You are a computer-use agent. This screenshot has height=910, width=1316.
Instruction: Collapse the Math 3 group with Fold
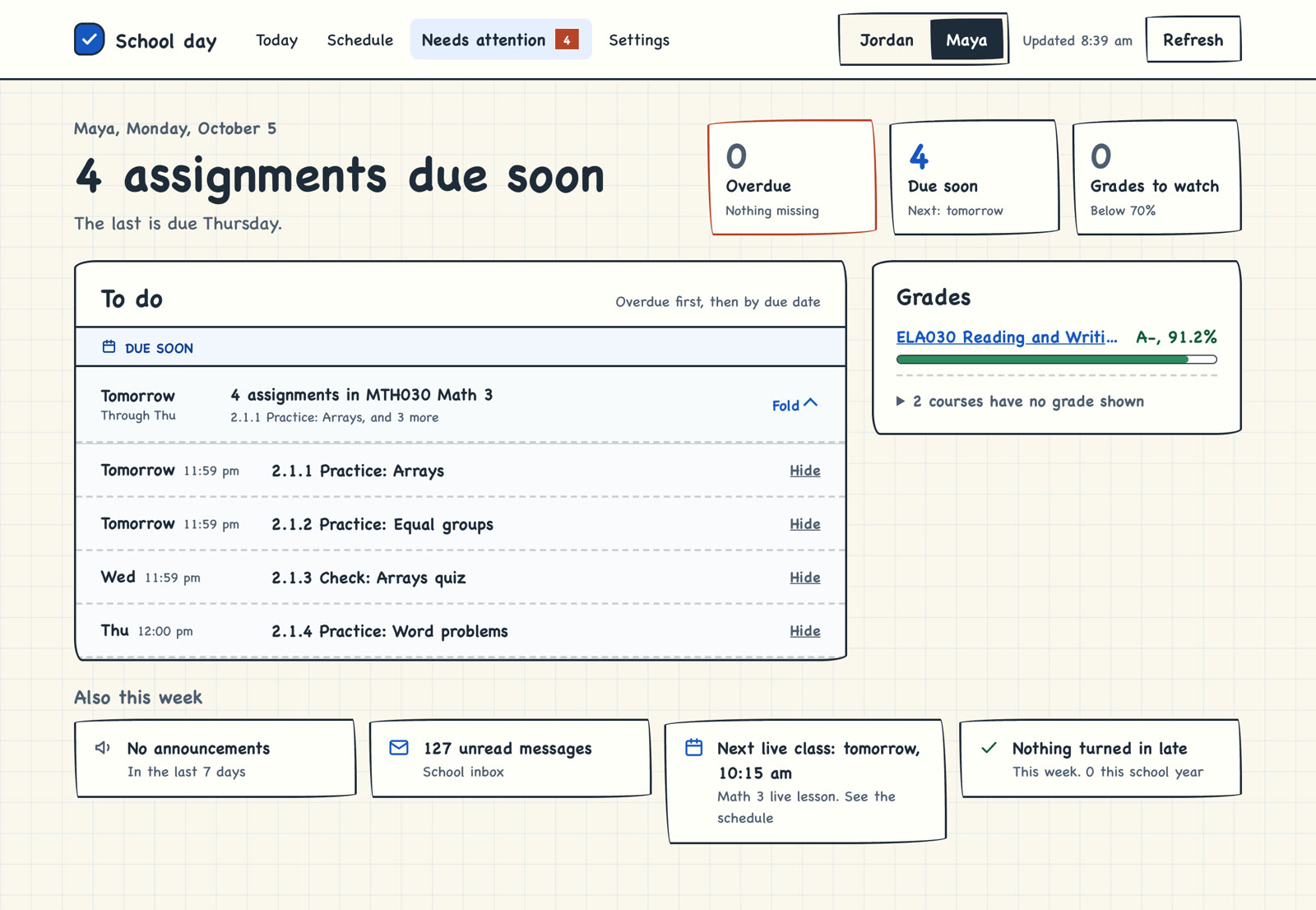coord(795,405)
